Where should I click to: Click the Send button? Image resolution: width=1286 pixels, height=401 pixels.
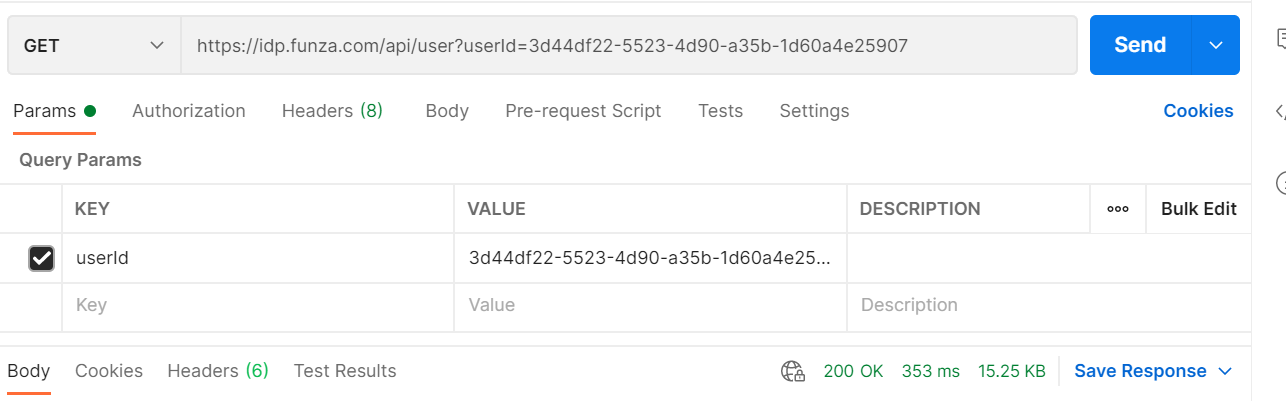coord(1140,45)
